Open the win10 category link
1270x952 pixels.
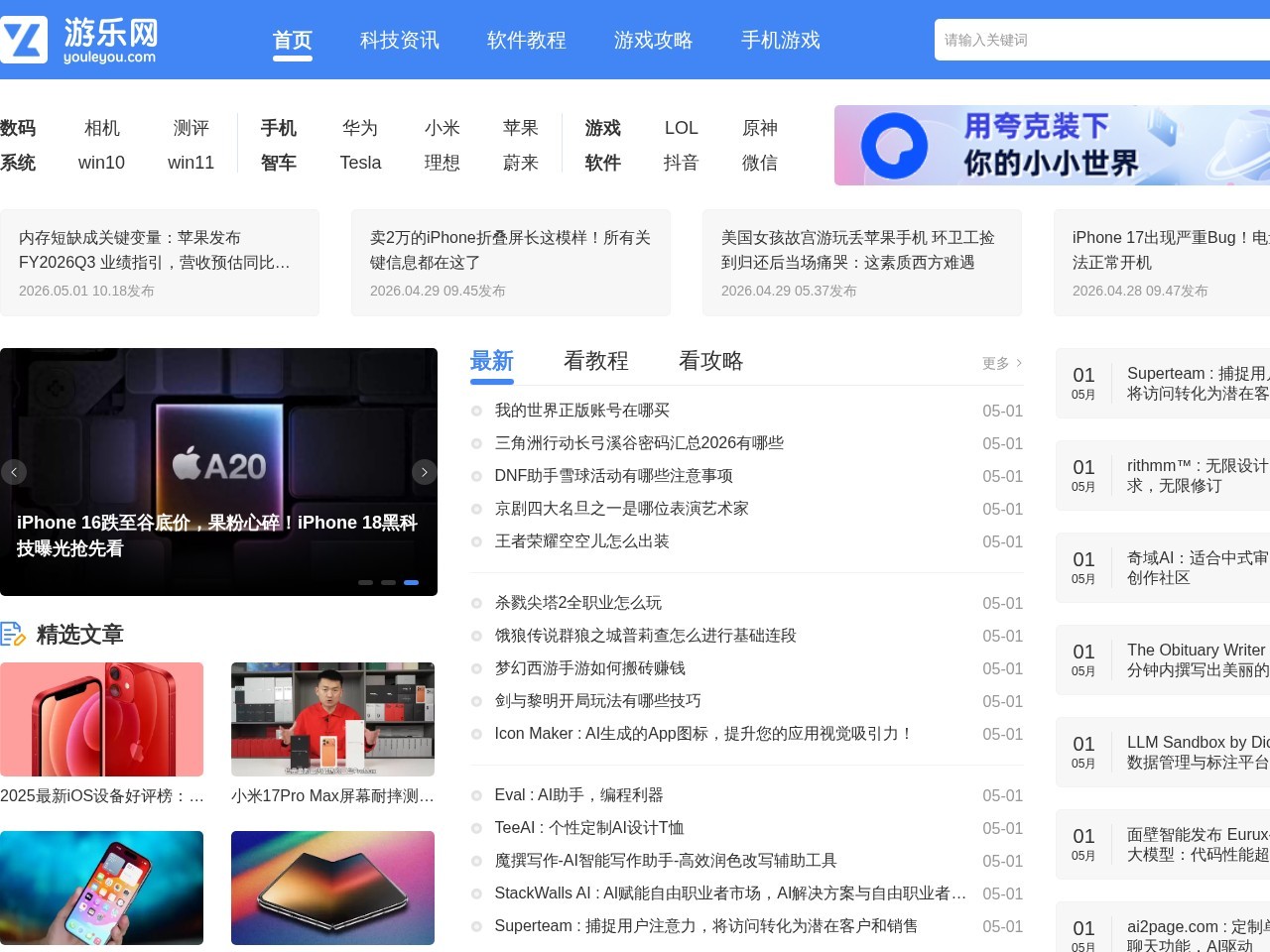point(102,163)
